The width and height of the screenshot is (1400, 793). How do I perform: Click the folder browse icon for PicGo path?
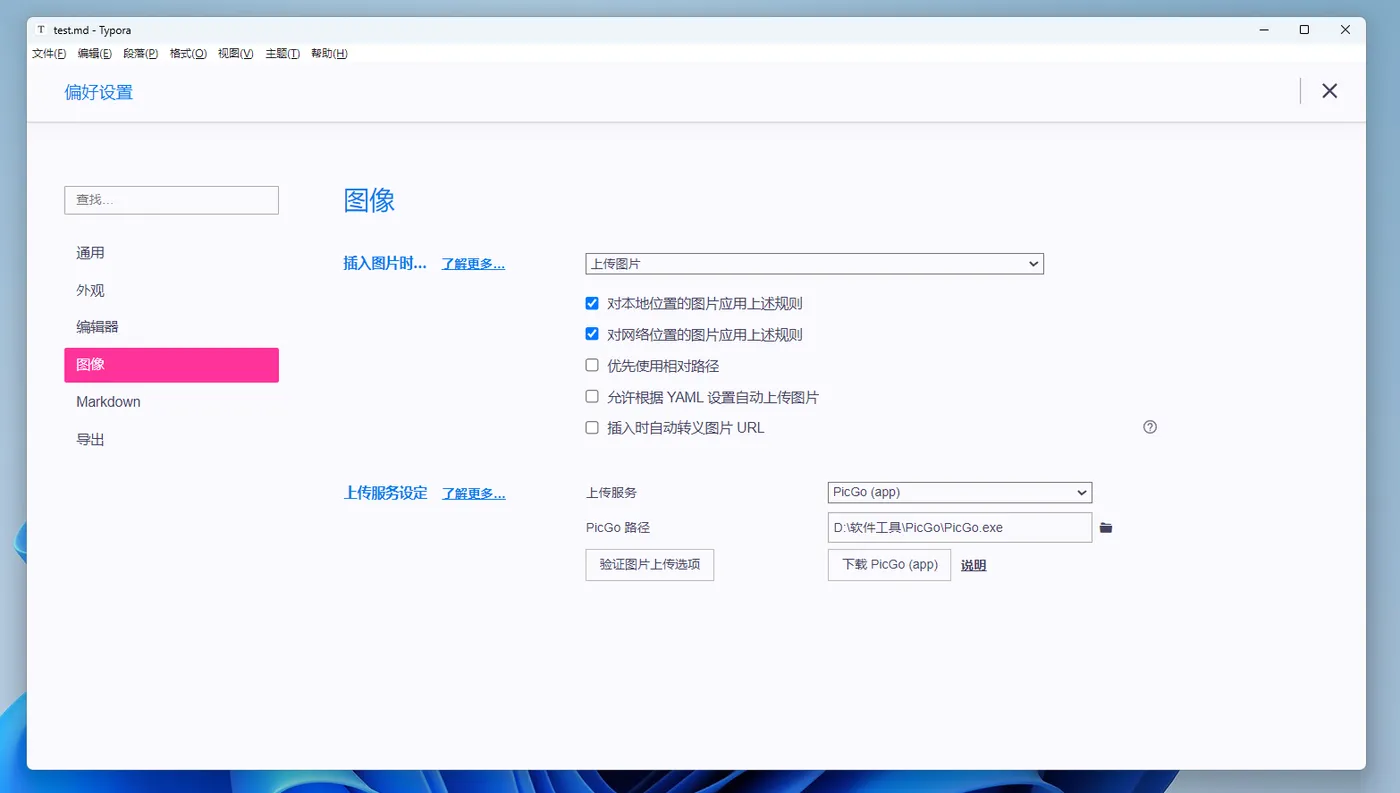coord(1106,528)
